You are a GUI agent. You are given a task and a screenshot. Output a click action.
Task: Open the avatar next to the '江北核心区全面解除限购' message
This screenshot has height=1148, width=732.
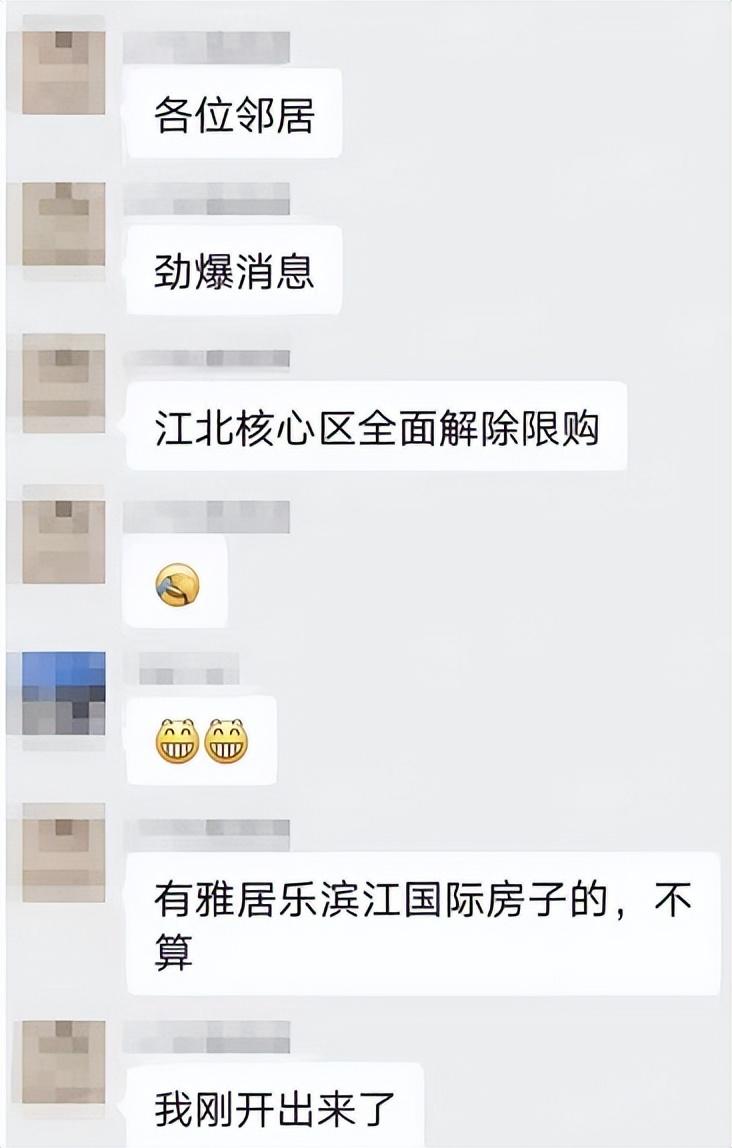(64, 382)
